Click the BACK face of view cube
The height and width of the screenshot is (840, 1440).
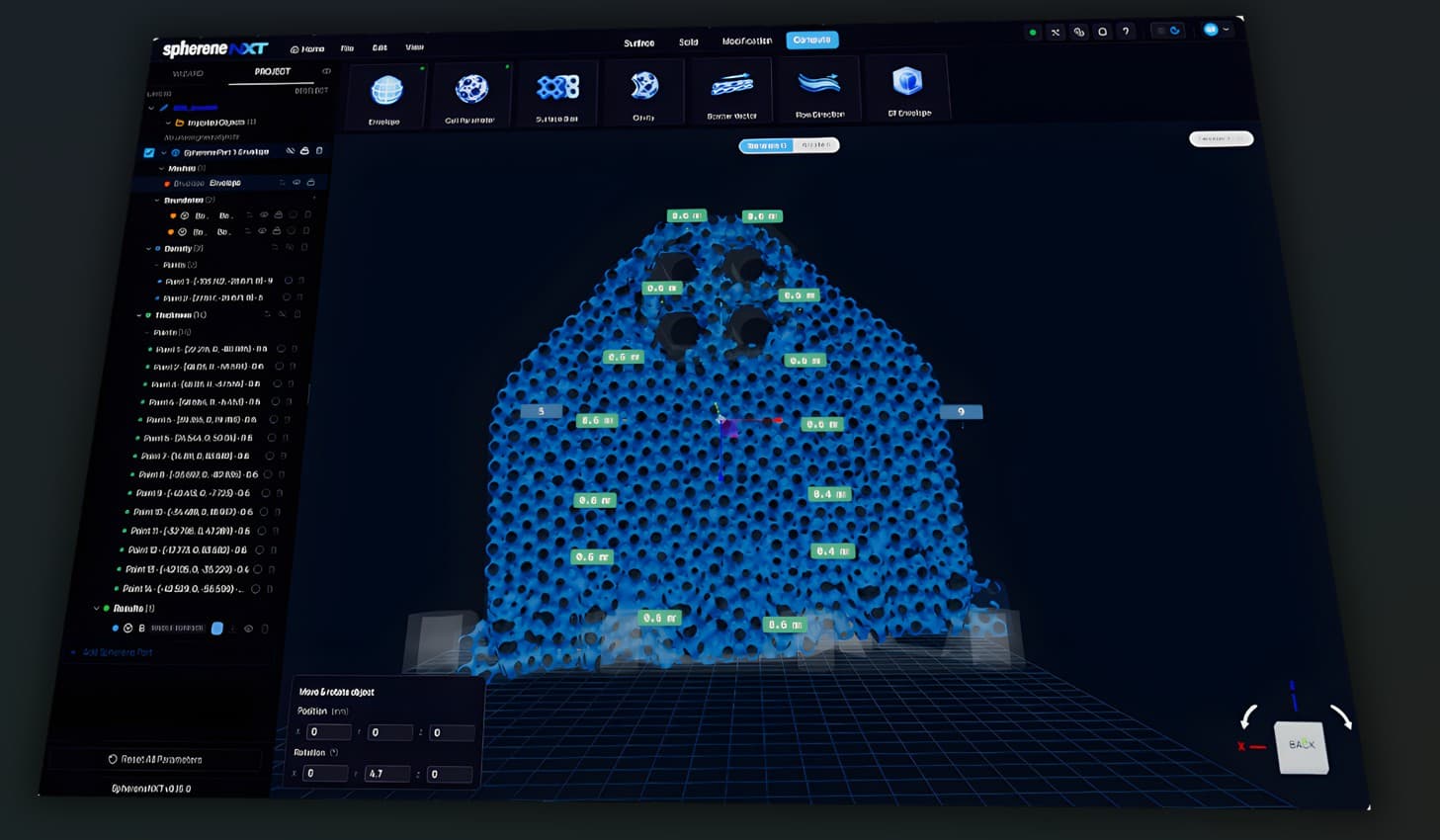click(1302, 746)
